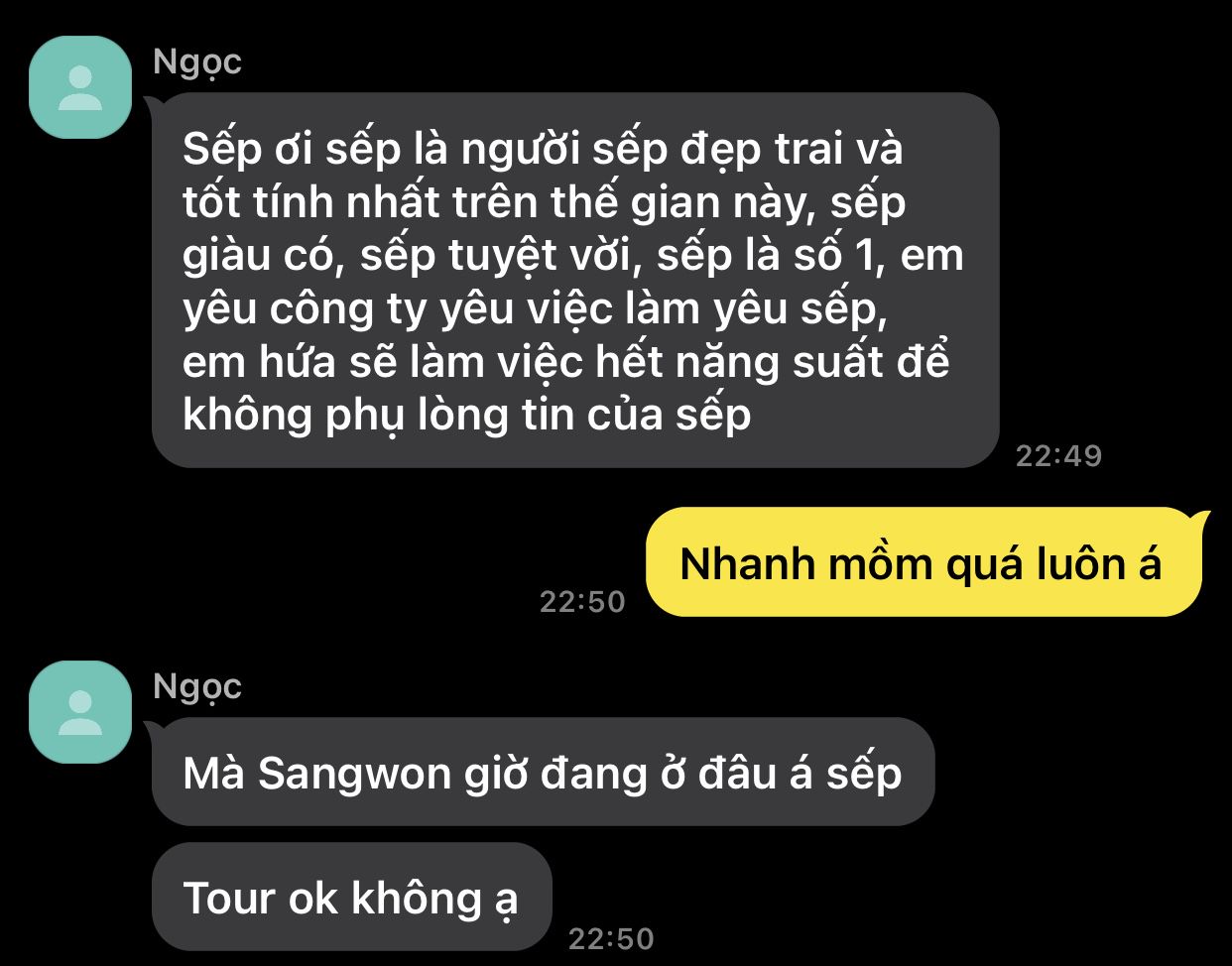The image size is (1232, 966).
Task: Click the word 'Tour' in the last message
Action: pyautogui.click(x=229, y=899)
